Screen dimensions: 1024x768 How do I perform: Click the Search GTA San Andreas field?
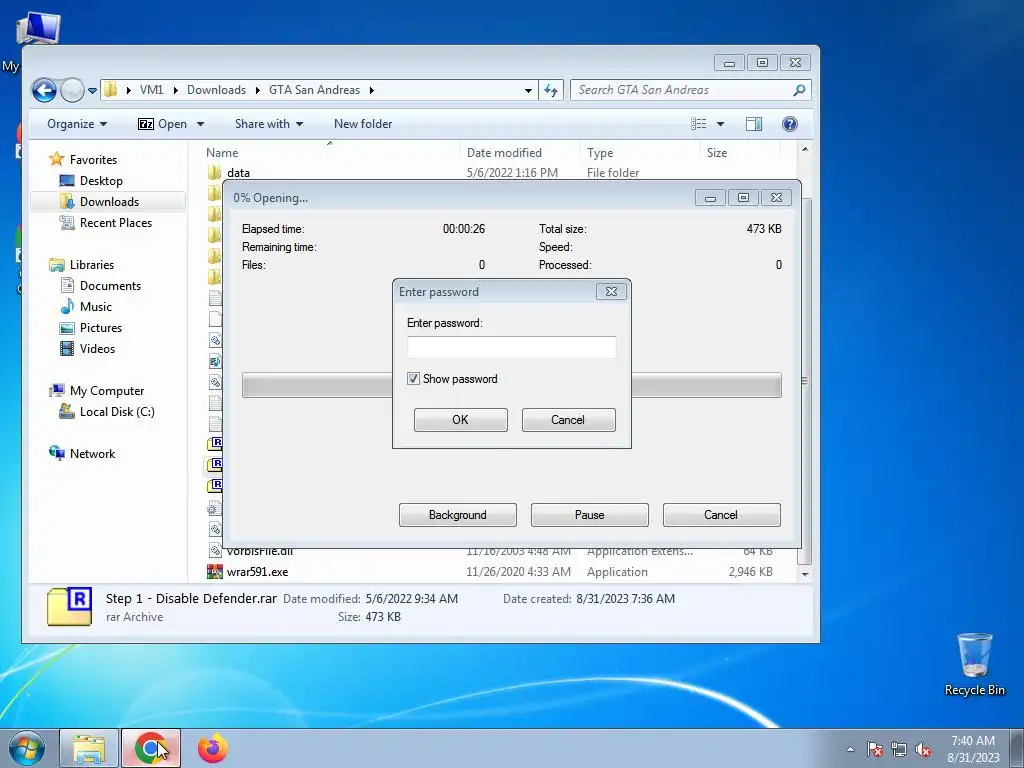pyautogui.click(x=690, y=90)
